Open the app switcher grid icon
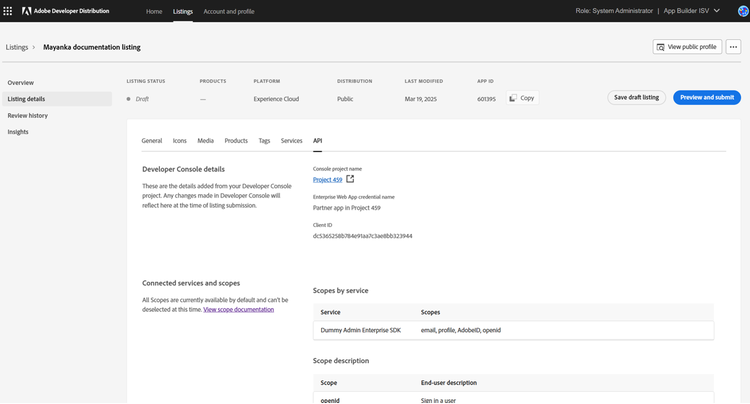The height and width of the screenshot is (404, 750). 8,11
